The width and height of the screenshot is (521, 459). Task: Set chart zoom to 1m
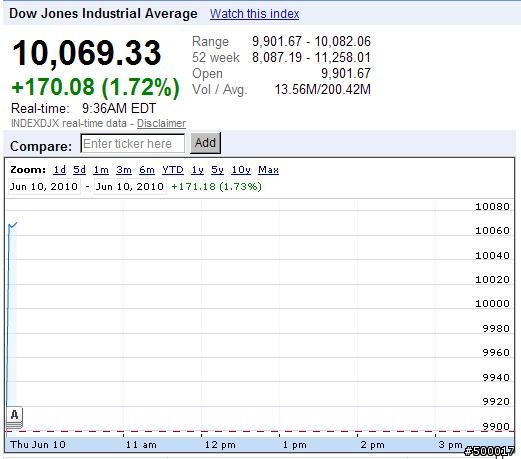point(101,170)
